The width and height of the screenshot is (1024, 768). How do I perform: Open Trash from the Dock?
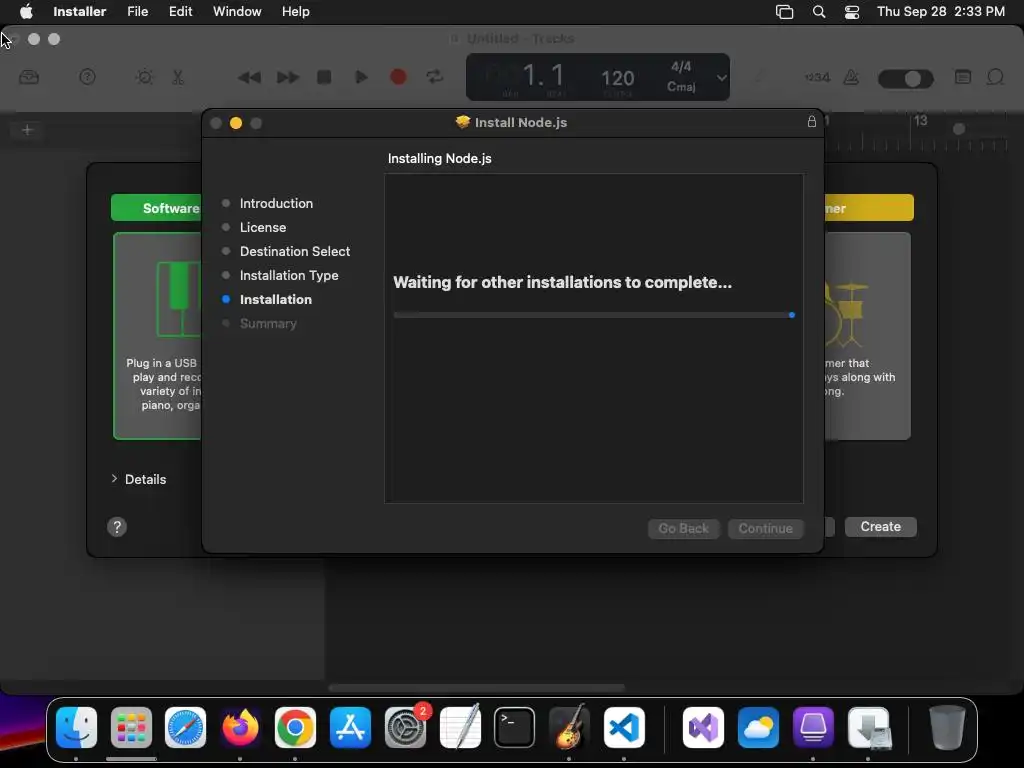[x=946, y=728]
